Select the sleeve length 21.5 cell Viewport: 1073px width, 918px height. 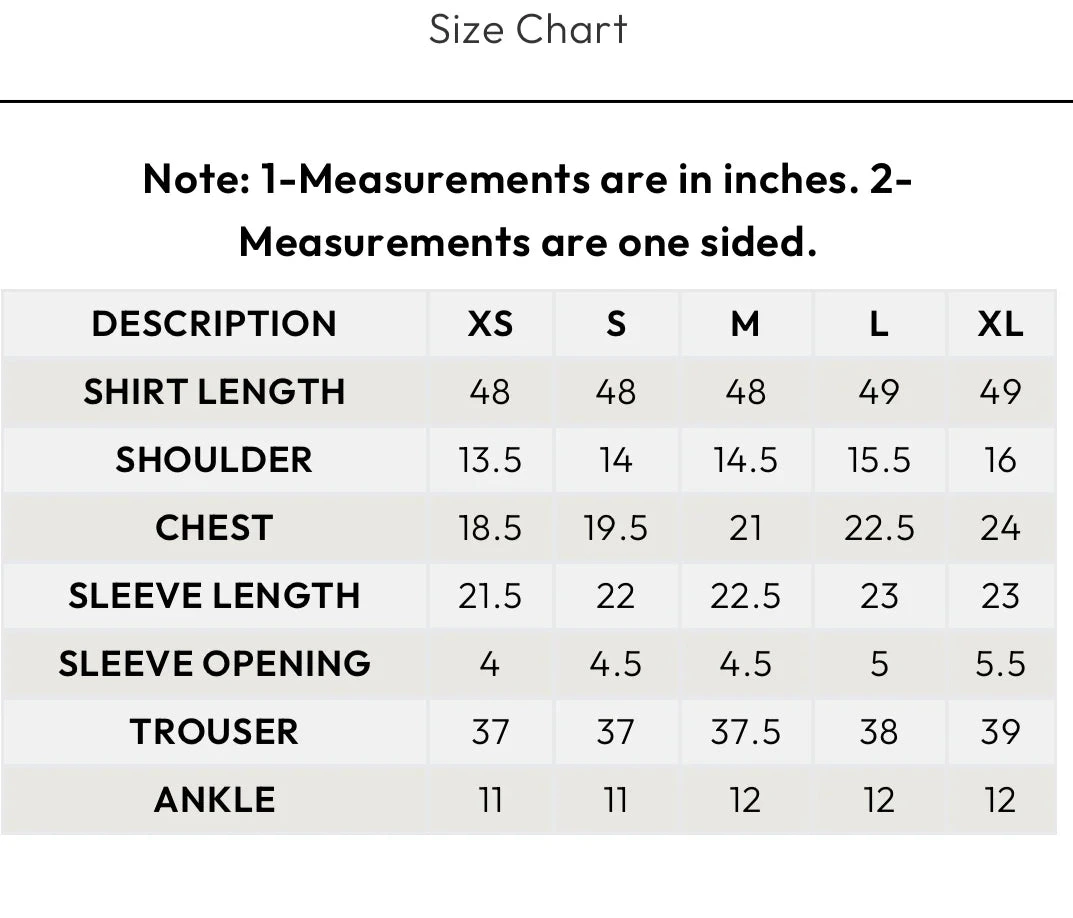tap(490, 596)
